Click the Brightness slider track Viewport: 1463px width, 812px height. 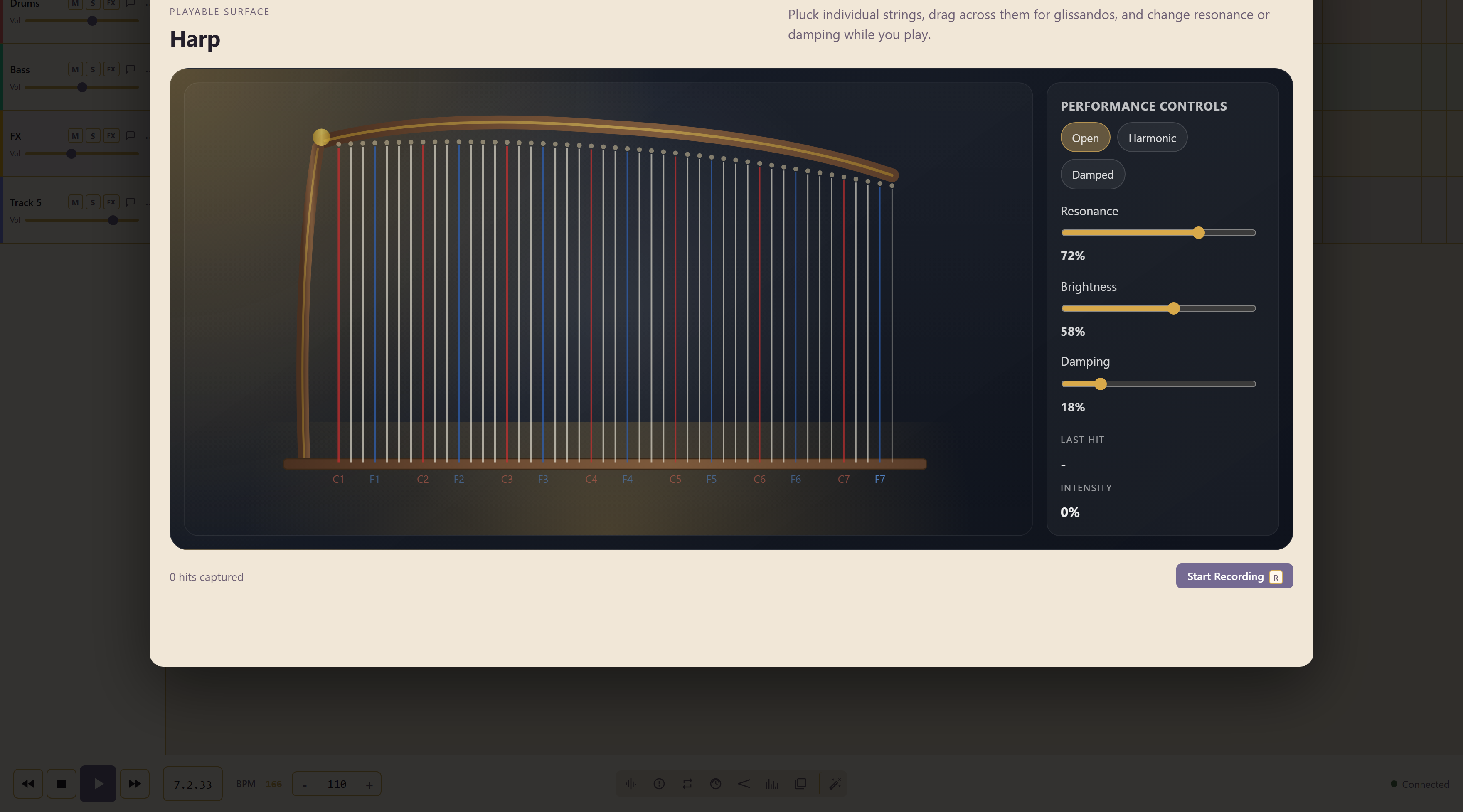click(x=1158, y=308)
